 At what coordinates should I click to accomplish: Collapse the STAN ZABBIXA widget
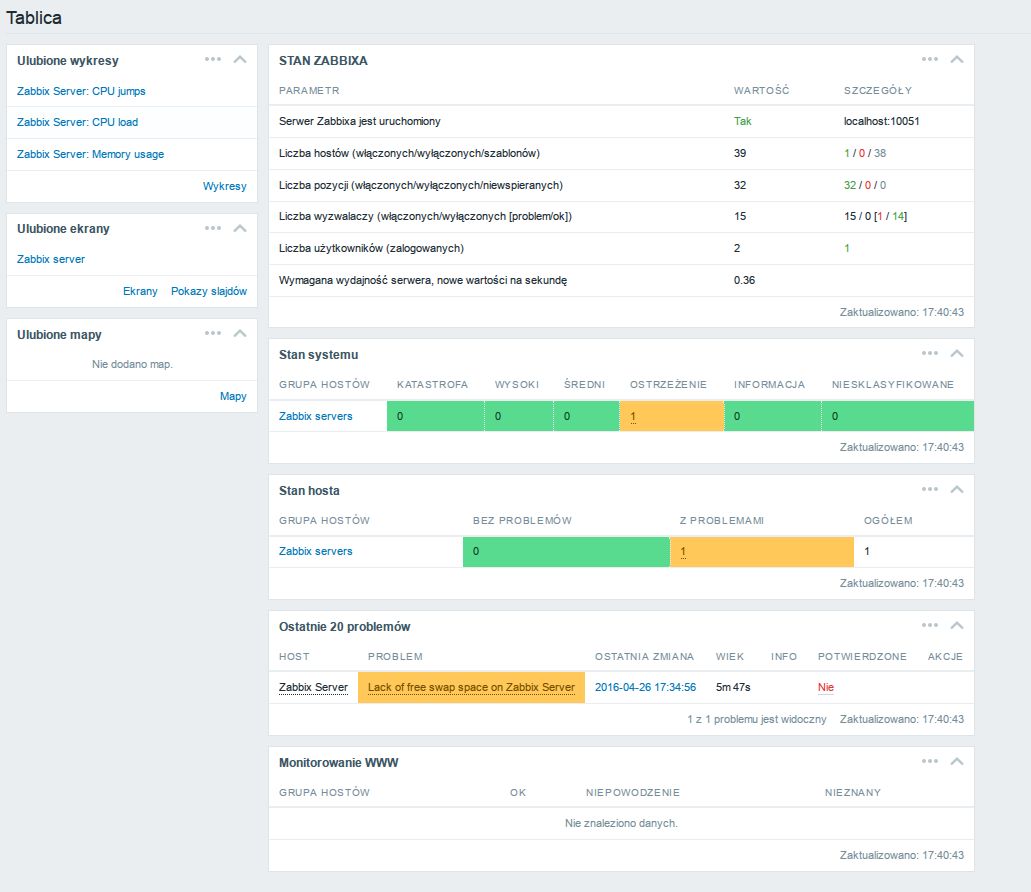(x=957, y=59)
